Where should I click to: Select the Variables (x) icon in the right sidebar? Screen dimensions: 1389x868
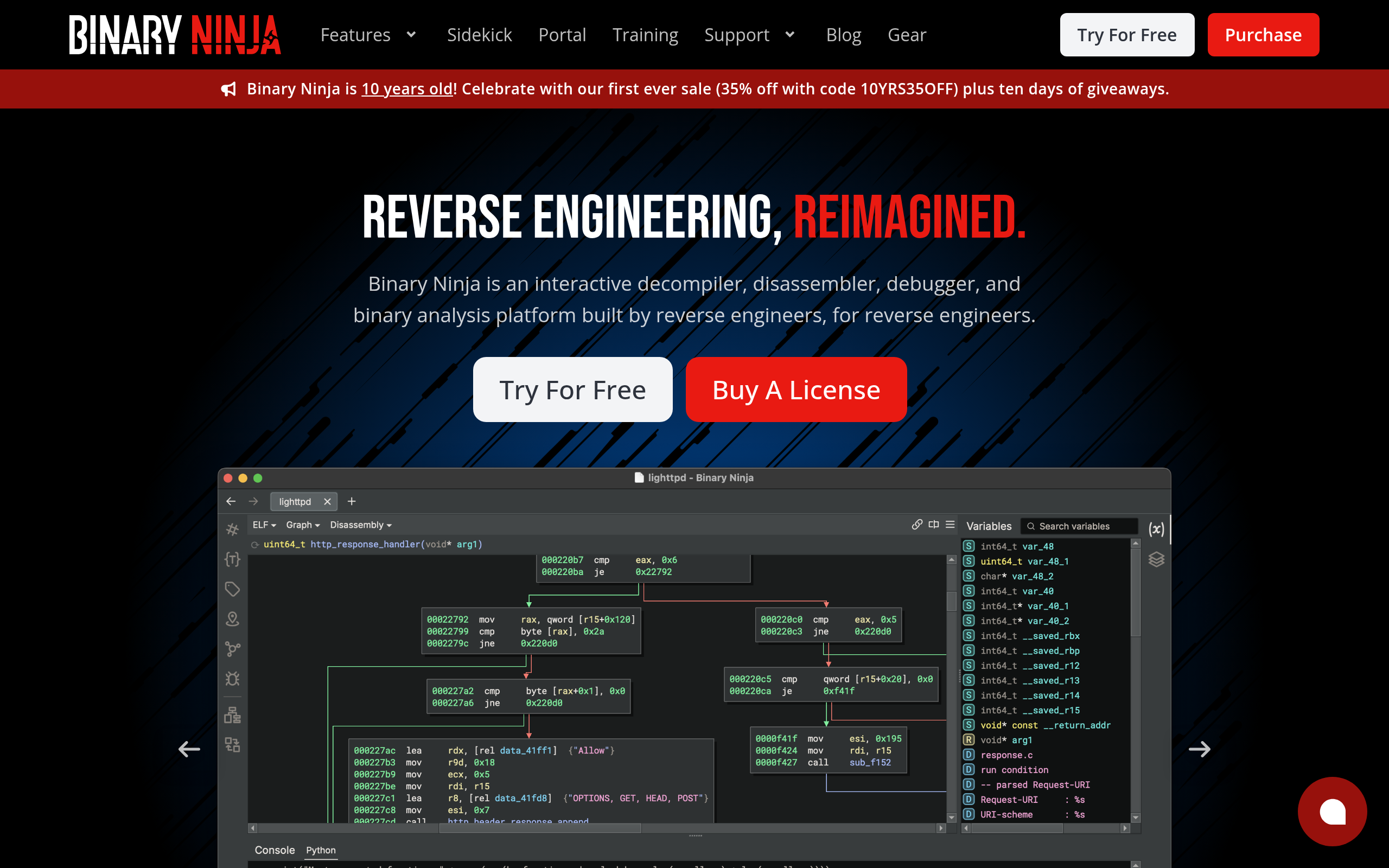tap(1157, 529)
